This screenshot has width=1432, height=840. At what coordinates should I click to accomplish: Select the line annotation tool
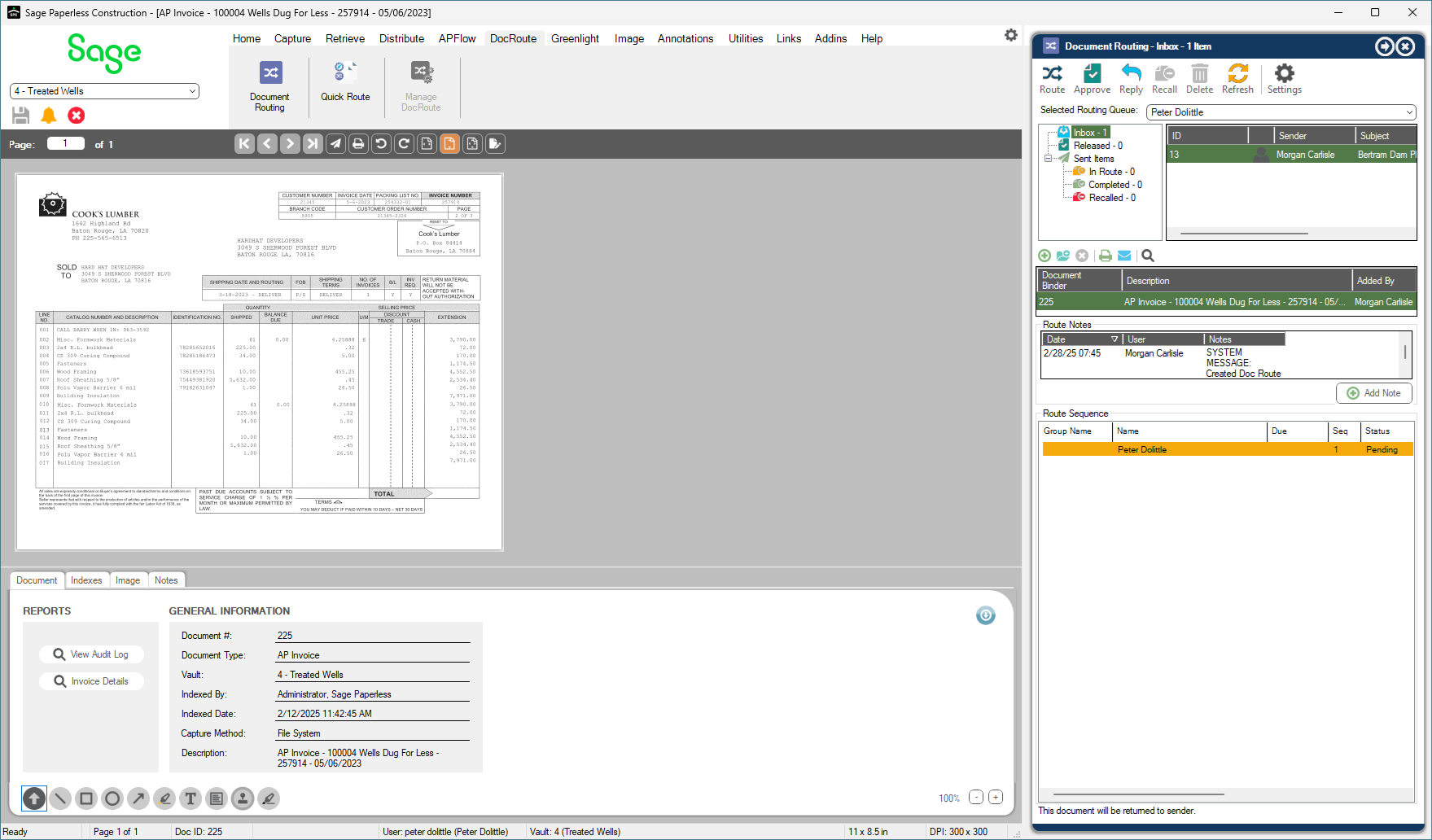click(60, 798)
